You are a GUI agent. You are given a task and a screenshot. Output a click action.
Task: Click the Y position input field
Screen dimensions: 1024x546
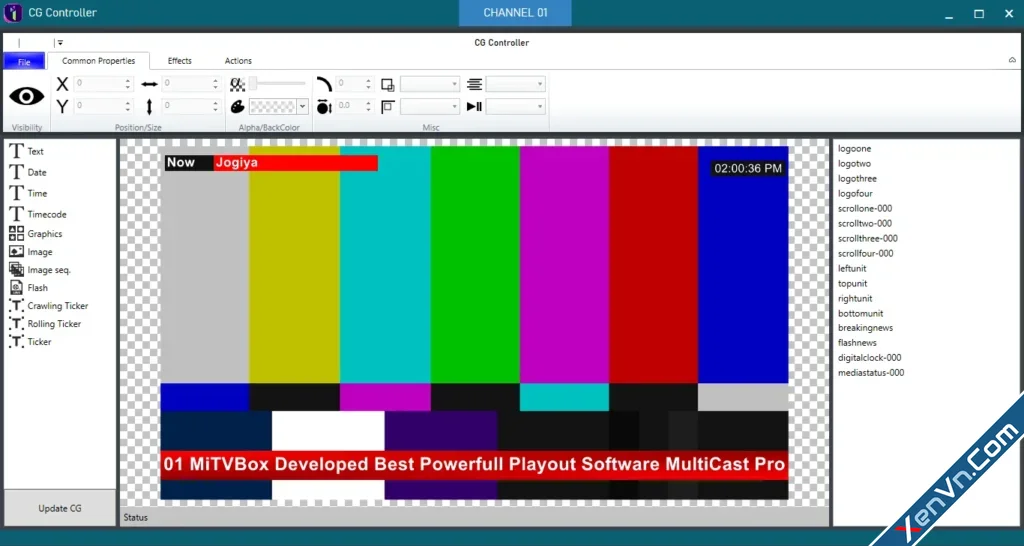(104, 106)
